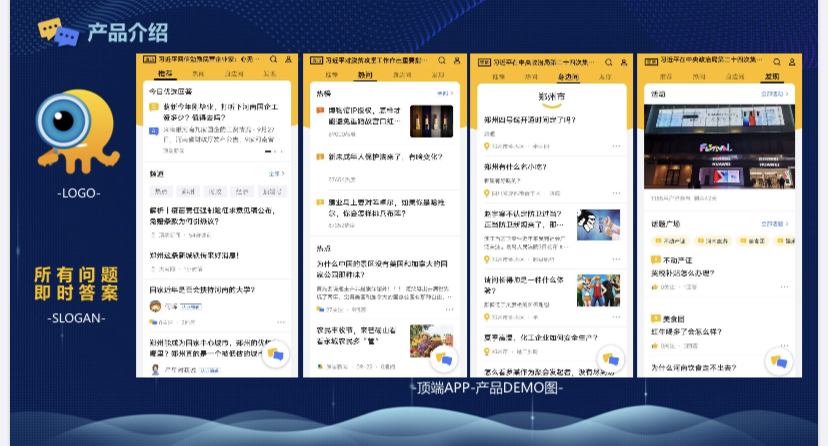Open question 为什么河南饮食走不出去?
This screenshot has height=446, width=828.
click(693, 367)
